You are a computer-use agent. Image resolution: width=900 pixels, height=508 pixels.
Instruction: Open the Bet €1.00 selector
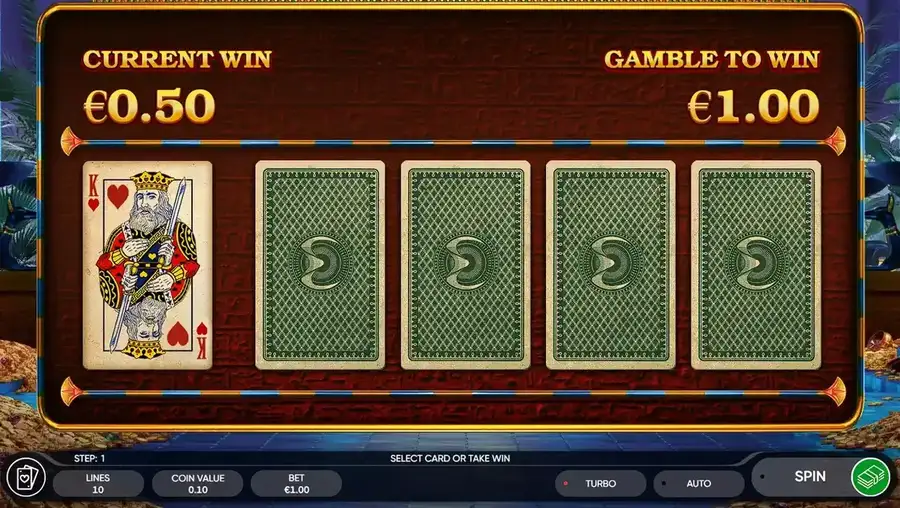click(297, 483)
